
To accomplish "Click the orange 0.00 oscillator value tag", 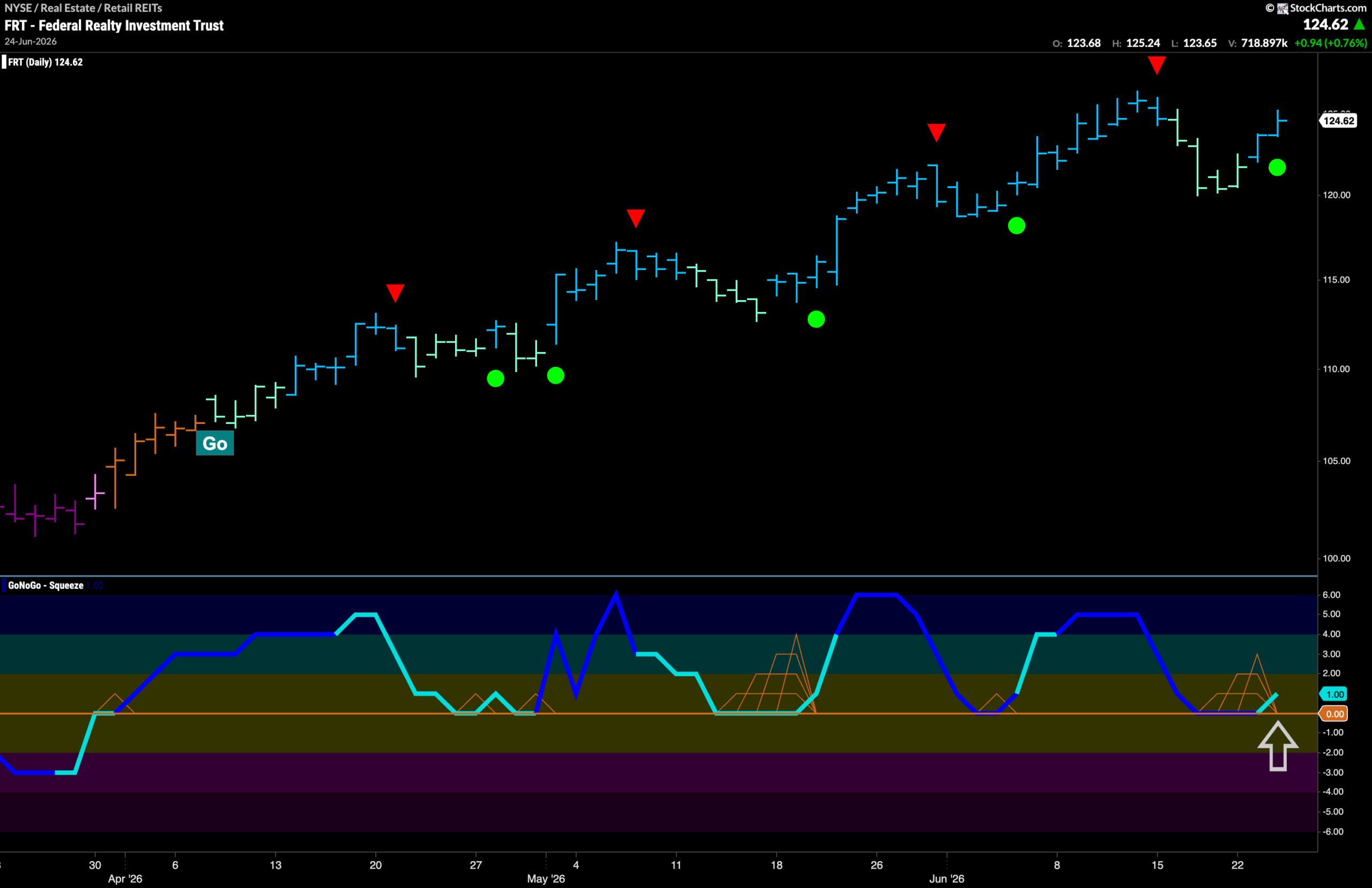I will (x=1334, y=714).
